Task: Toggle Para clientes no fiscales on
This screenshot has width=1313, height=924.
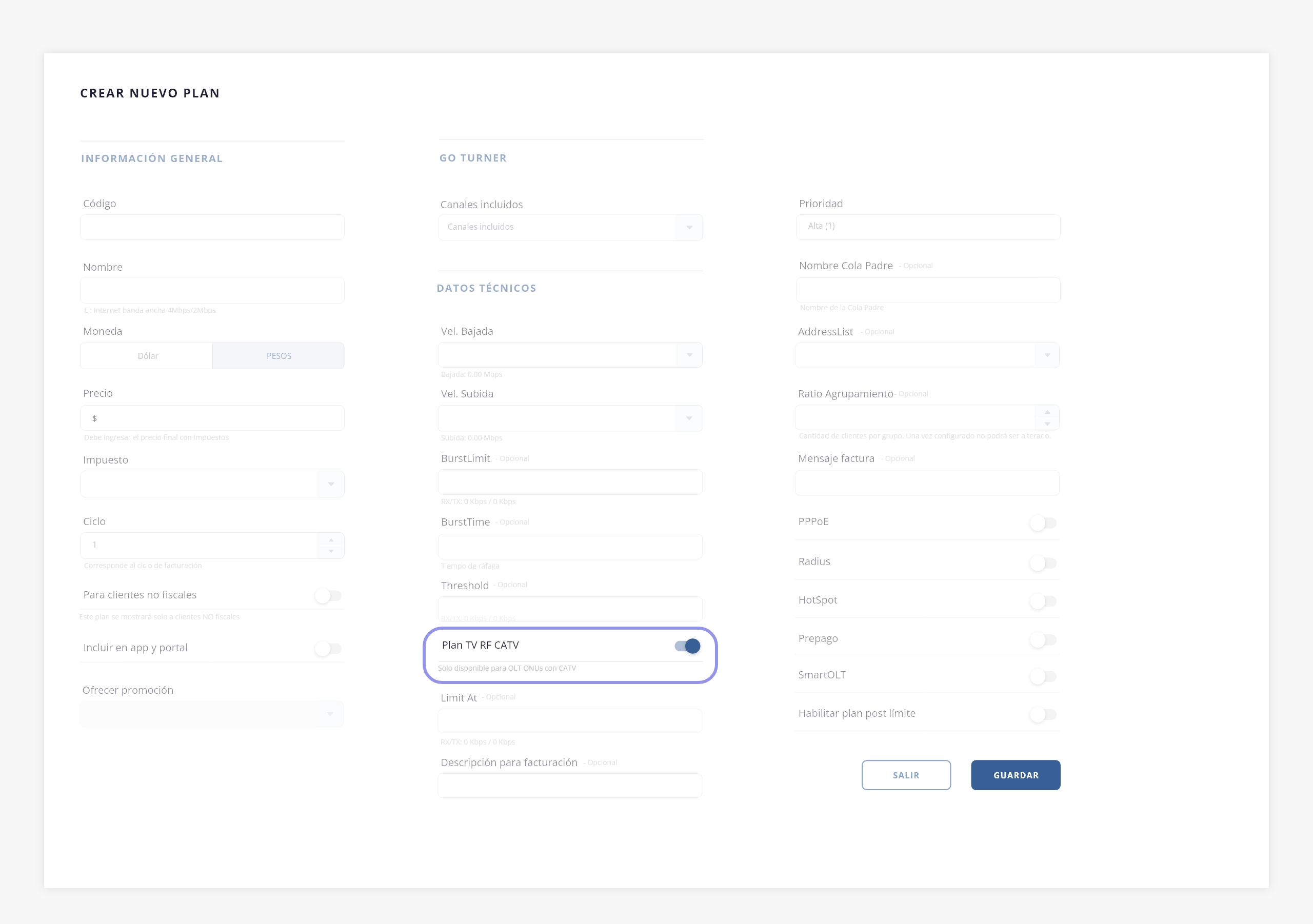Action: point(328,596)
